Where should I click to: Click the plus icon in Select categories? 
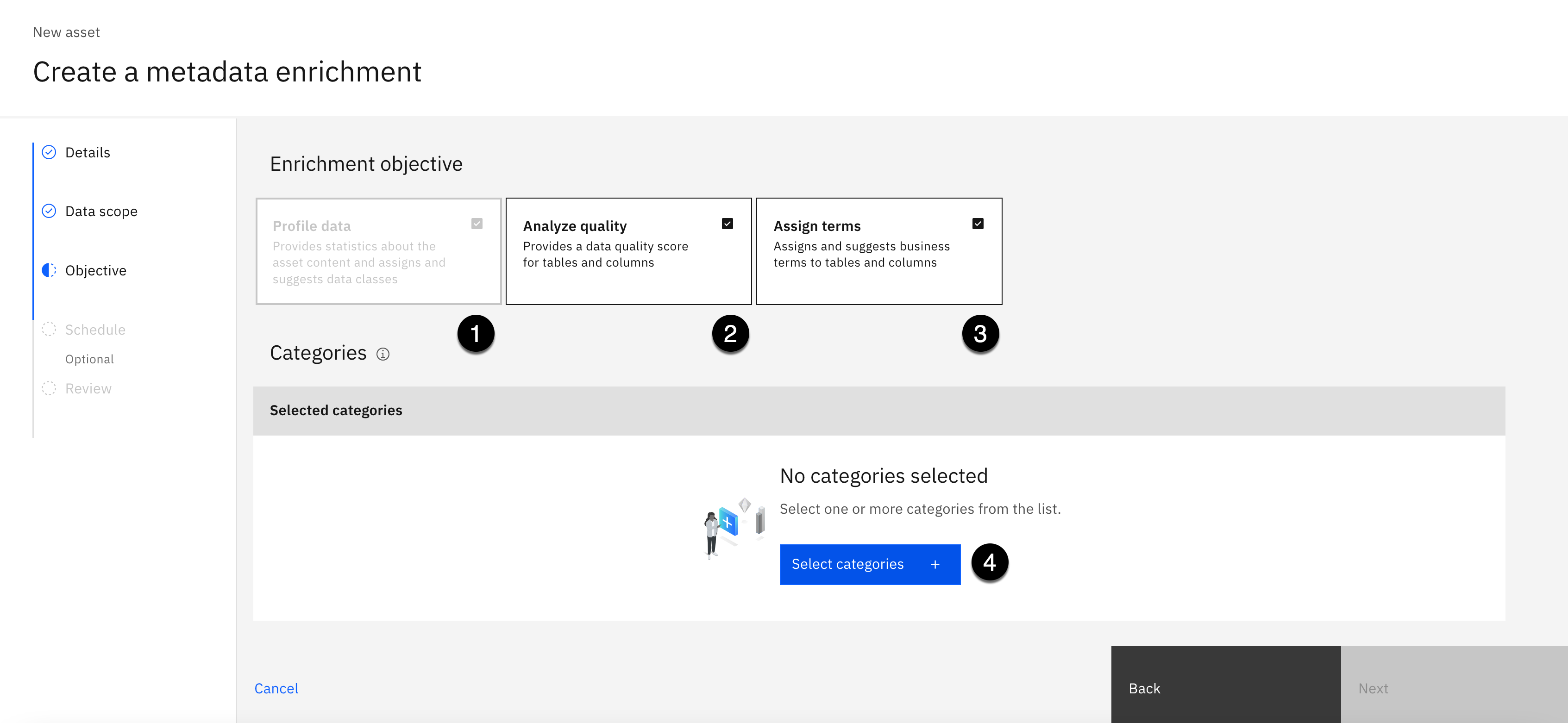pos(935,565)
